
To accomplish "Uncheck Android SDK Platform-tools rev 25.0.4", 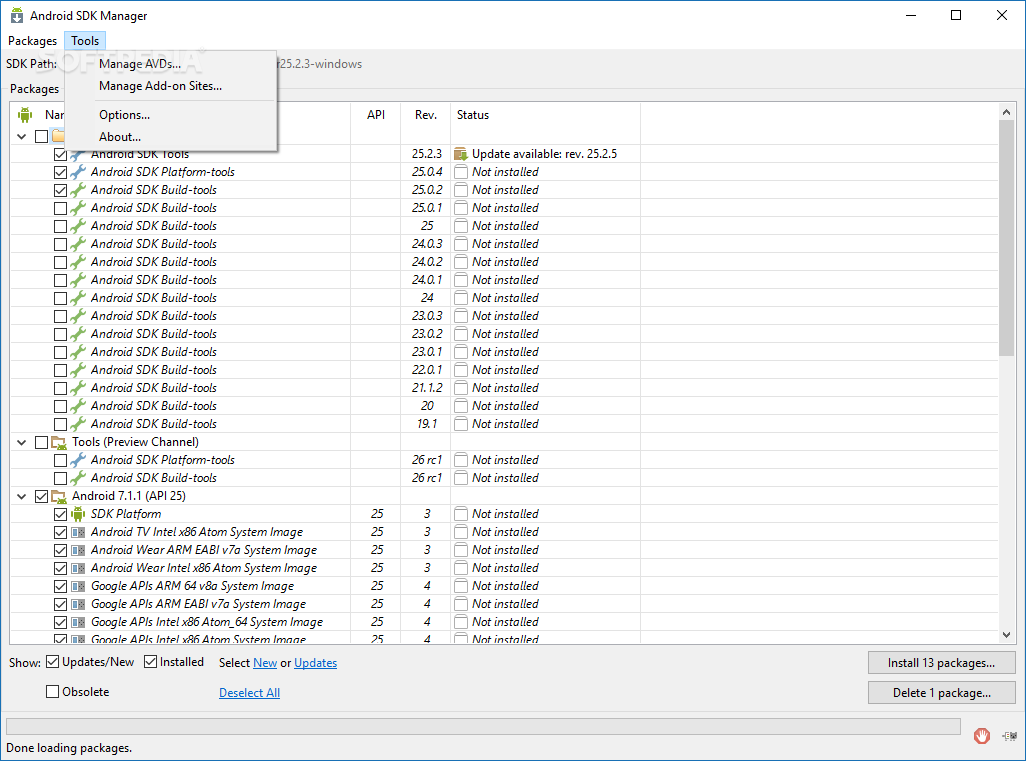I will pos(60,172).
